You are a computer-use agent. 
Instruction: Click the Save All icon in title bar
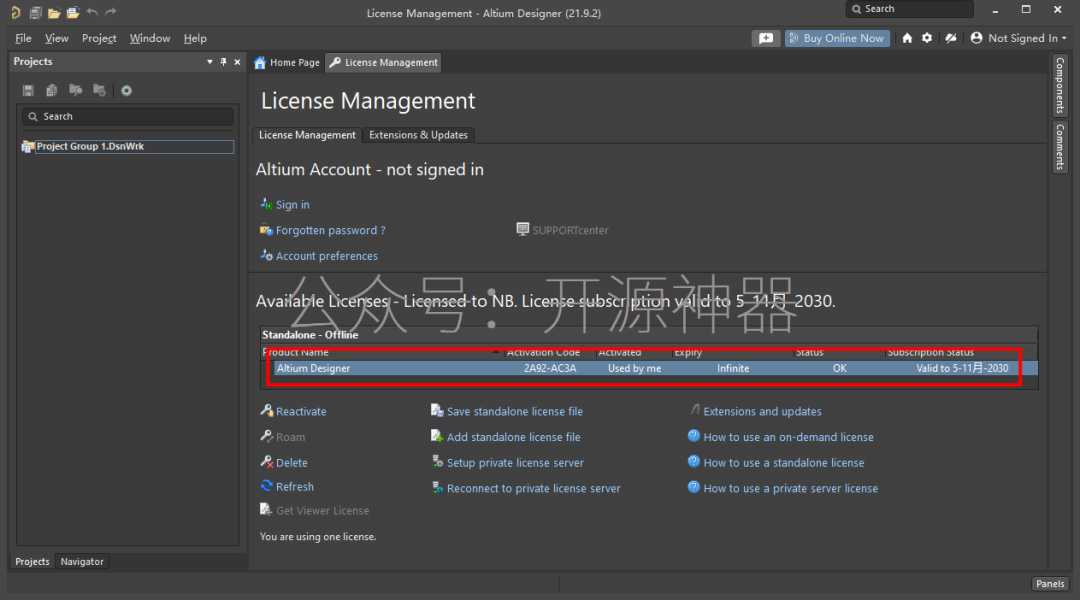coord(35,12)
